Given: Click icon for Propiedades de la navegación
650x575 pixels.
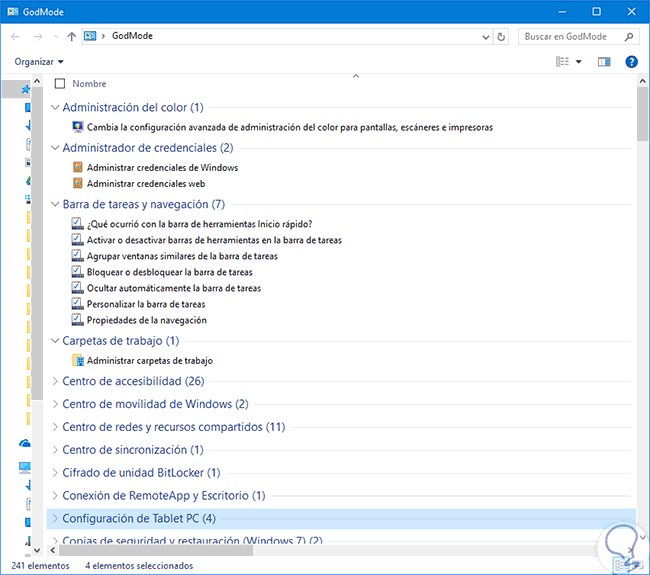Looking at the screenshot, I should [x=78, y=320].
